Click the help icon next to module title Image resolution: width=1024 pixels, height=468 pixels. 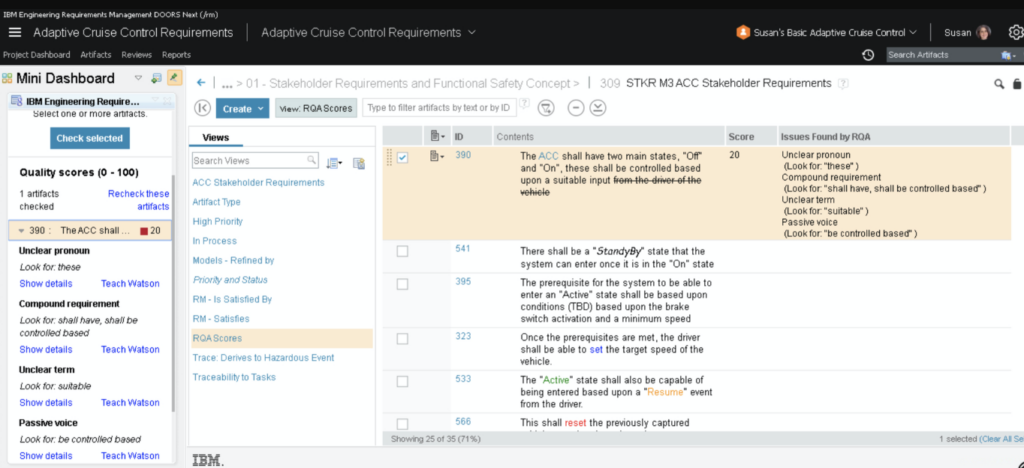pyautogui.click(x=843, y=83)
